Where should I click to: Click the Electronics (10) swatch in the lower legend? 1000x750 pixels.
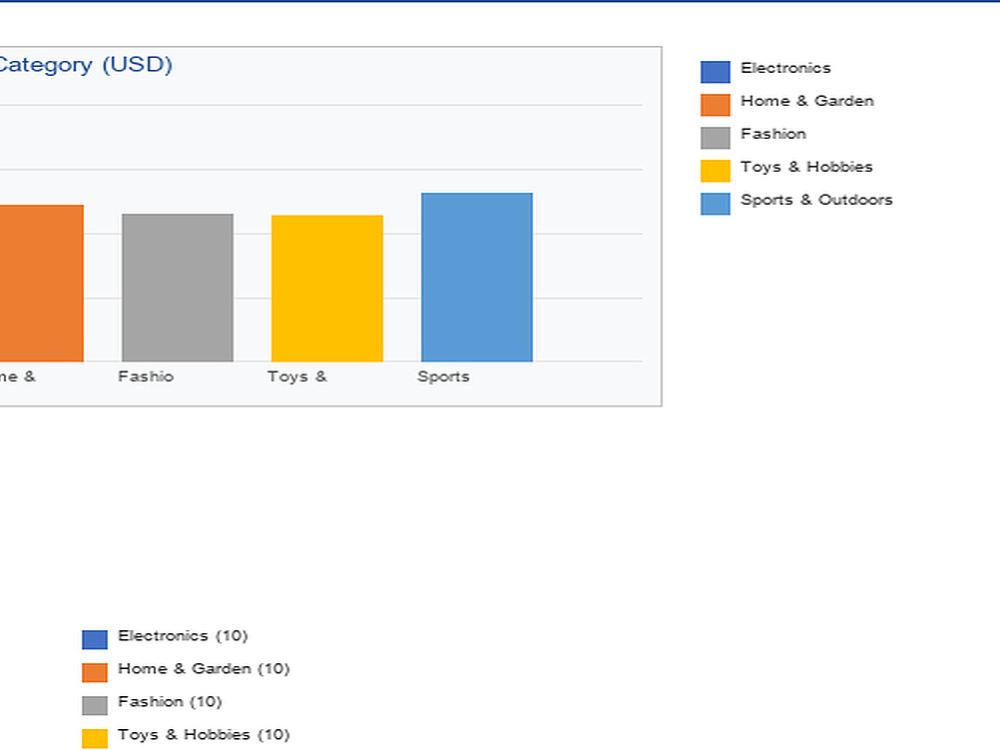[x=94, y=640]
